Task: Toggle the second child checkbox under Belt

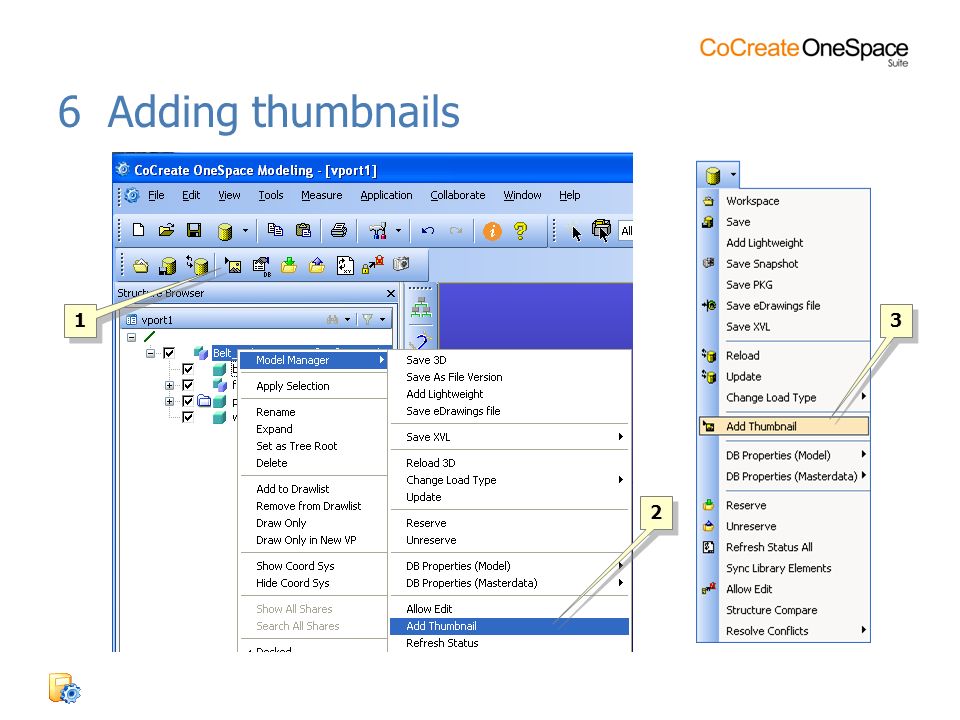Action: [x=188, y=385]
